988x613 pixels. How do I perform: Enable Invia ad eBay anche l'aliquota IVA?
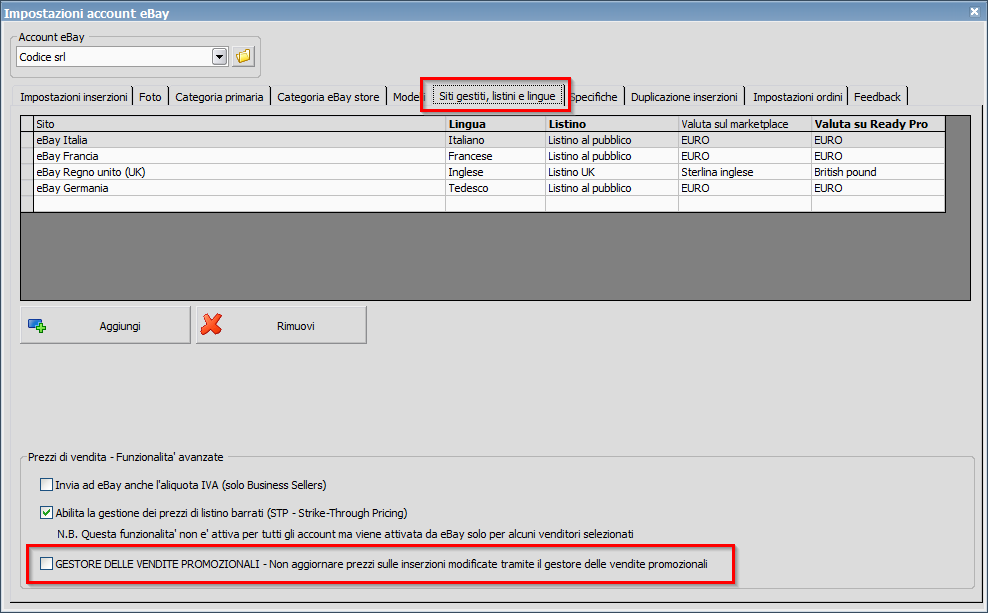pyautogui.click(x=46, y=484)
